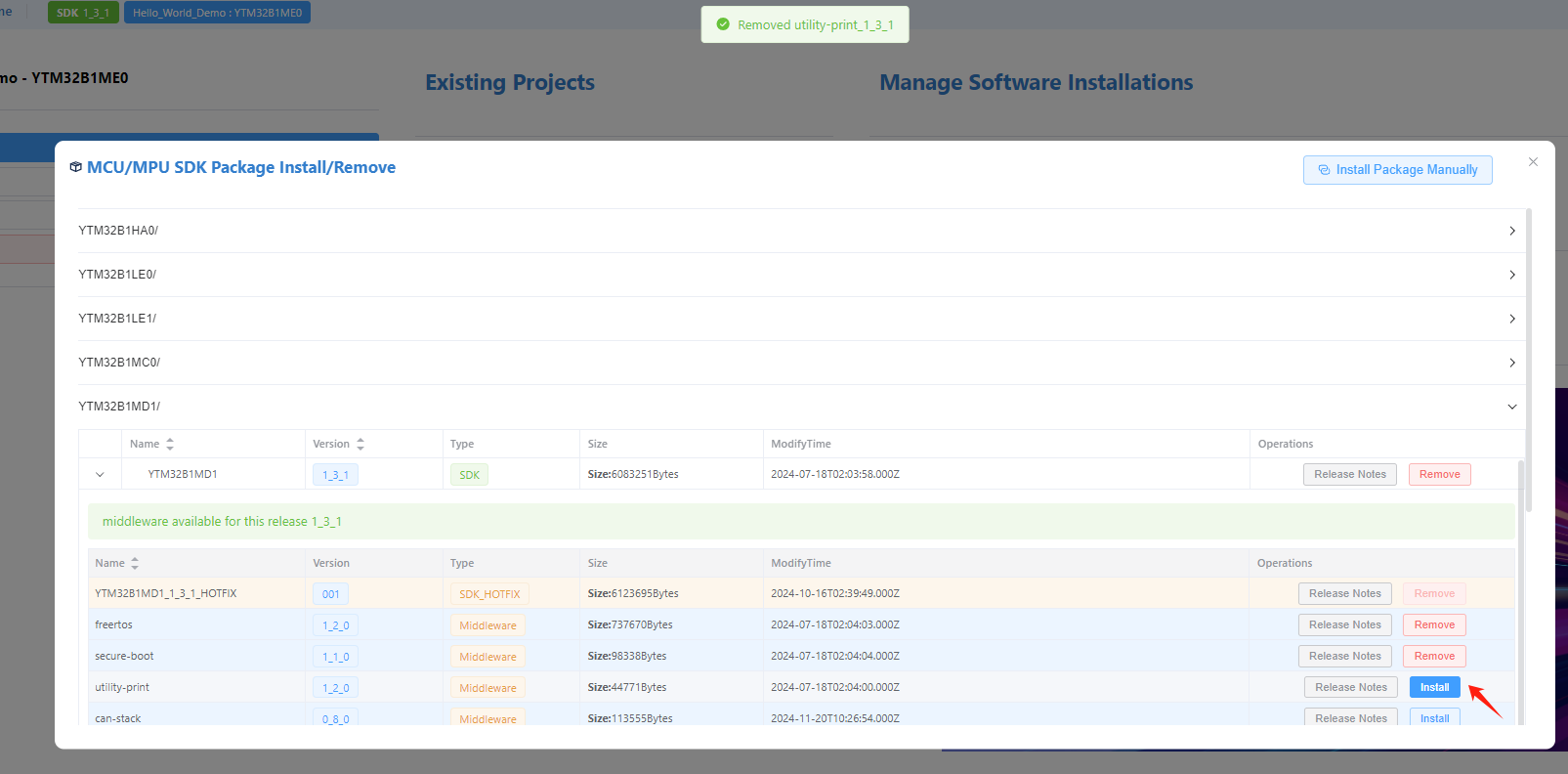Click disabled Remove for HOTFIX row

coord(1434,593)
